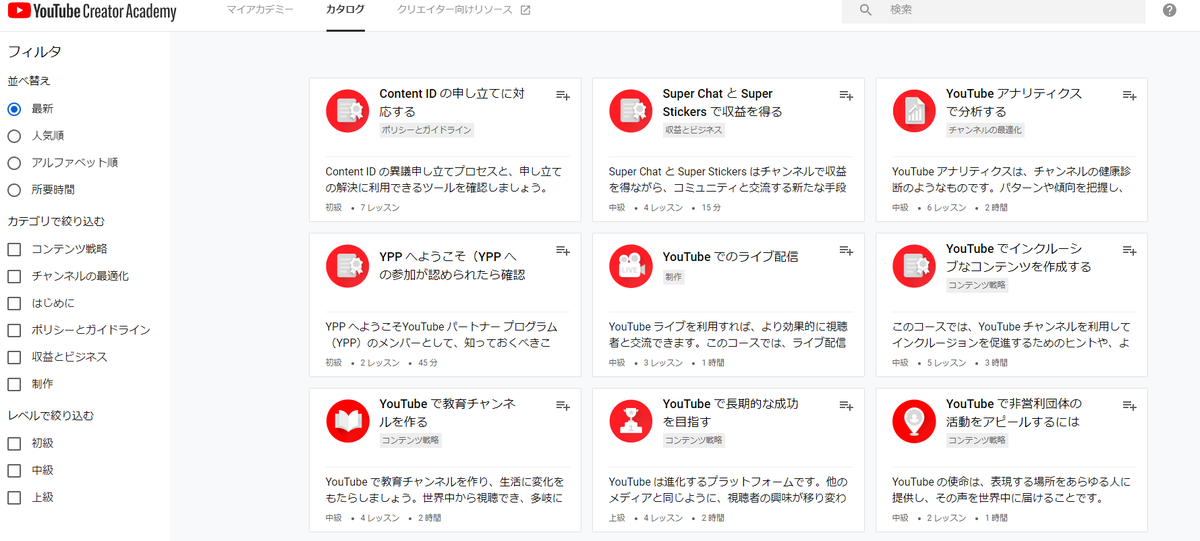The width and height of the screenshot is (1200, 541).
Task: Click the '7 レッスン' text on Content ID card
Action: click(380, 208)
